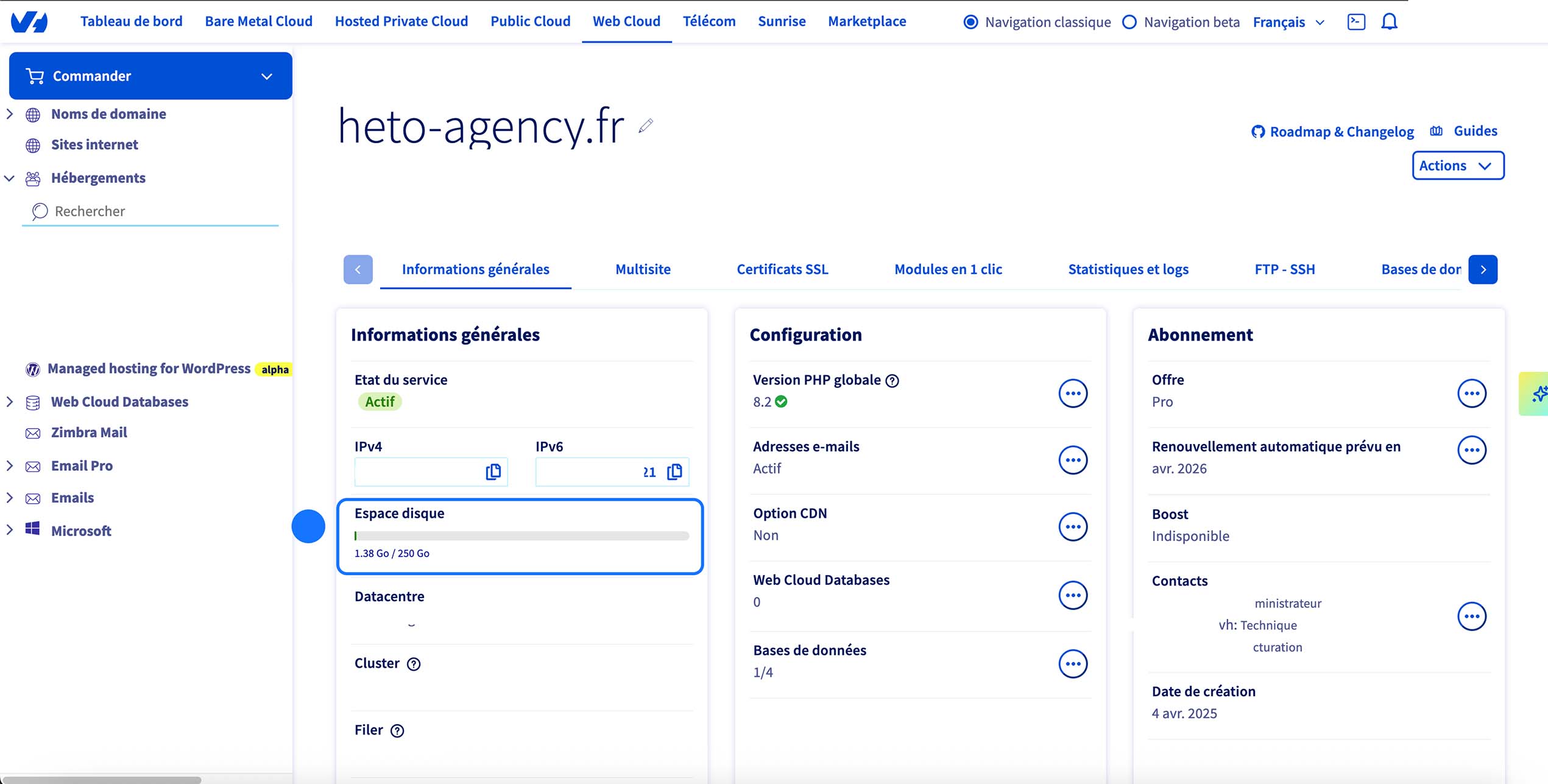Copy the IPv6 address
Image resolution: width=1548 pixels, height=784 pixels.
click(x=674, y=472)
